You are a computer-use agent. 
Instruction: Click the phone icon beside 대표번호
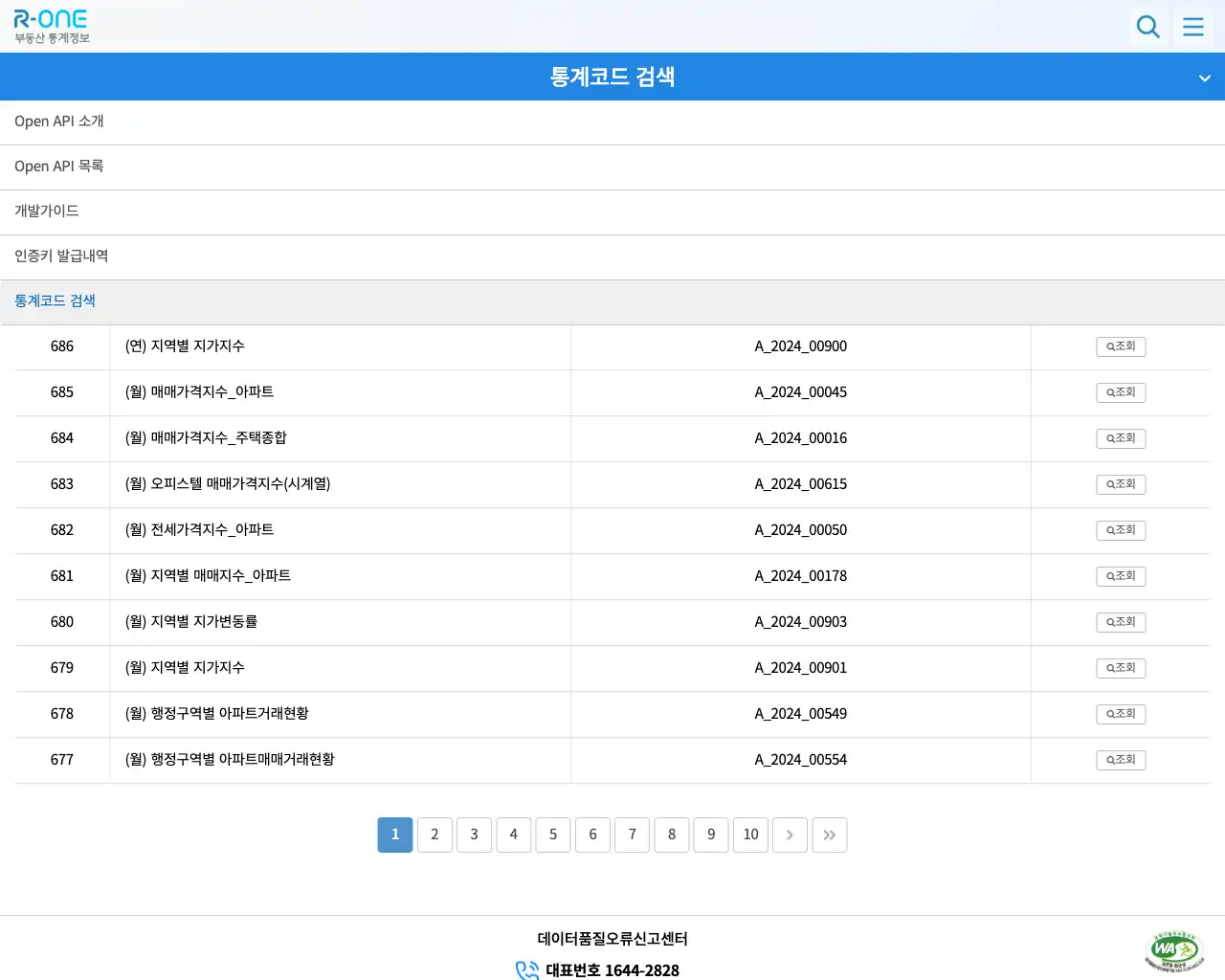click(527, 970)
